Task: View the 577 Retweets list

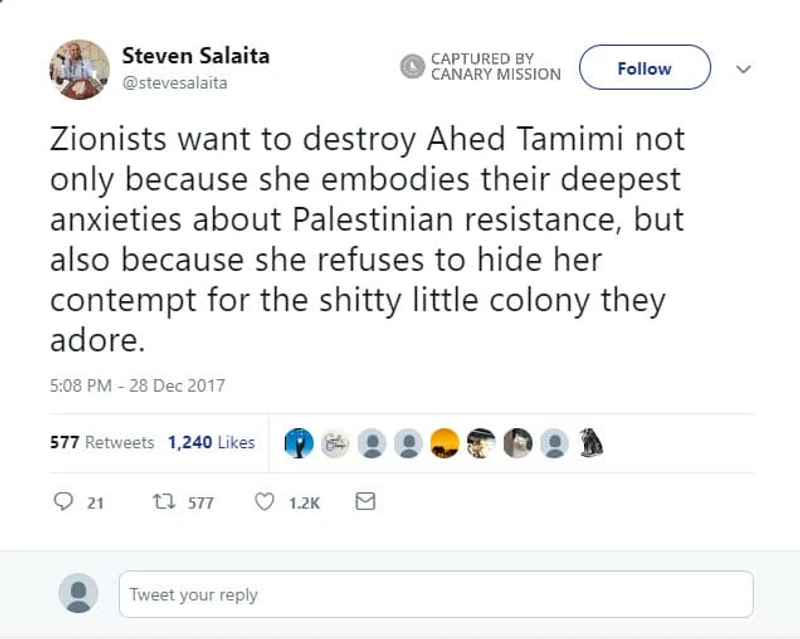Action: click(102, 441)
